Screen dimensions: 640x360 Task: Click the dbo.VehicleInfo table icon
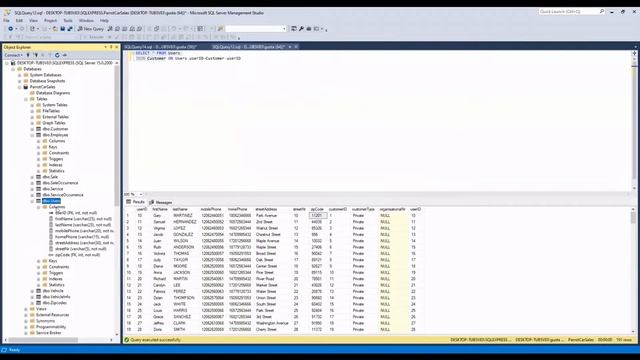[38, 297]
